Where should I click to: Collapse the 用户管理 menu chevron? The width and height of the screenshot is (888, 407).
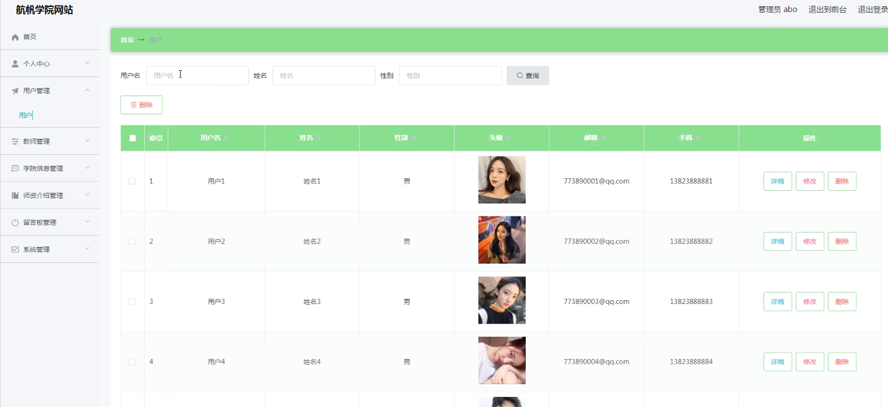[87, 91]
